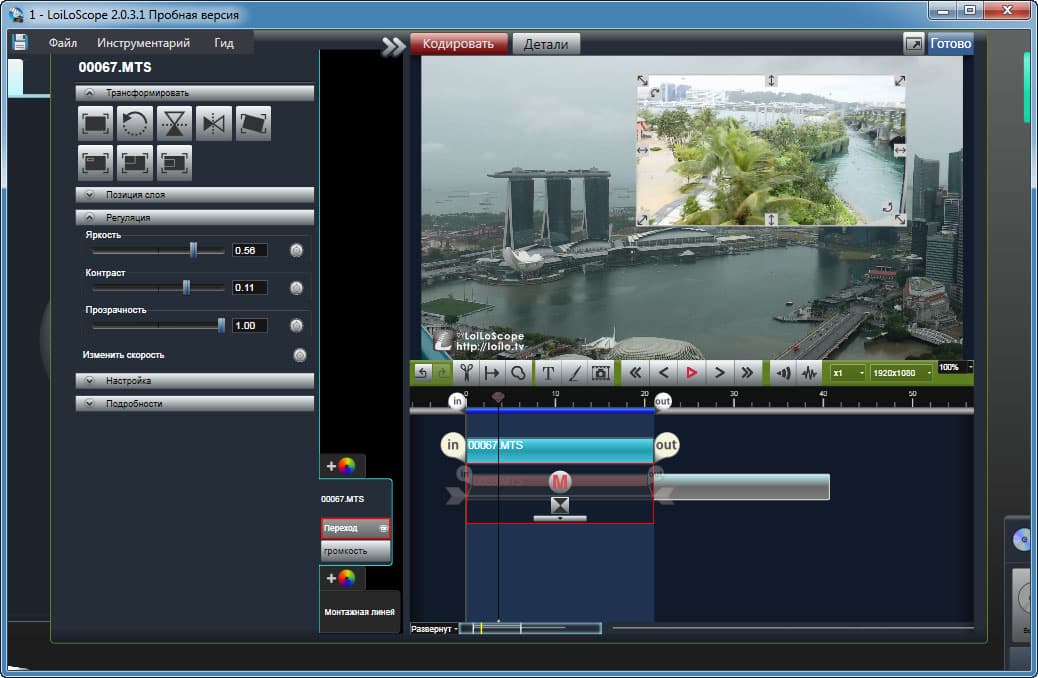Select the scissors cut tool
This screenshot has height=678, width=1038.
point(465,372)
